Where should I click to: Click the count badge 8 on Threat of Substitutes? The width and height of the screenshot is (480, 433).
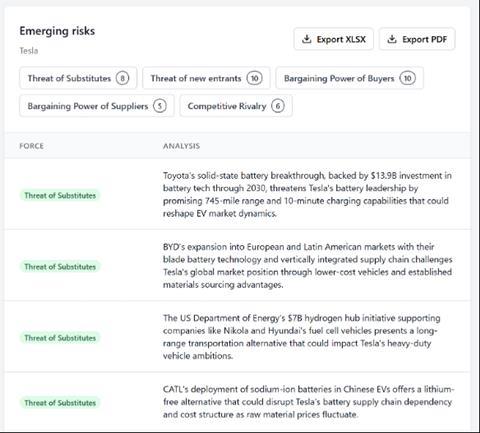pyautogui.click(x=122, y=78)
